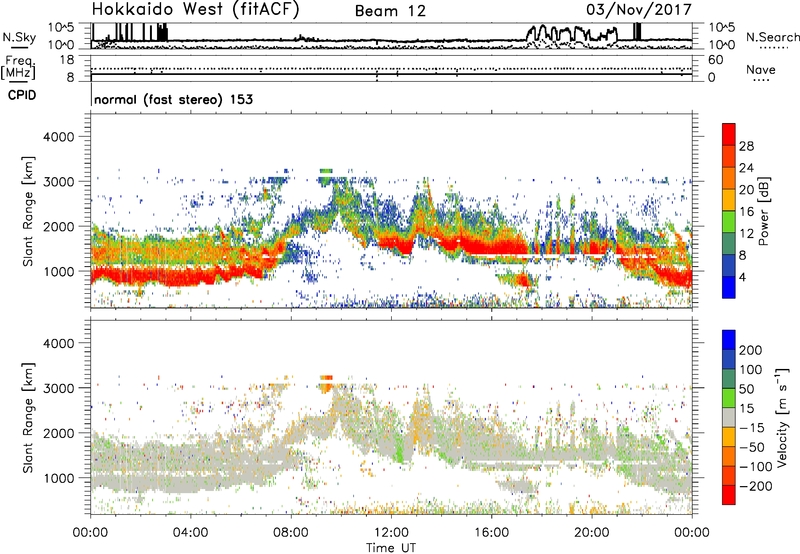The height and width of the screenshot is (554, 800).
Task: Select the "12:00" time tick label
Action: 391,533
